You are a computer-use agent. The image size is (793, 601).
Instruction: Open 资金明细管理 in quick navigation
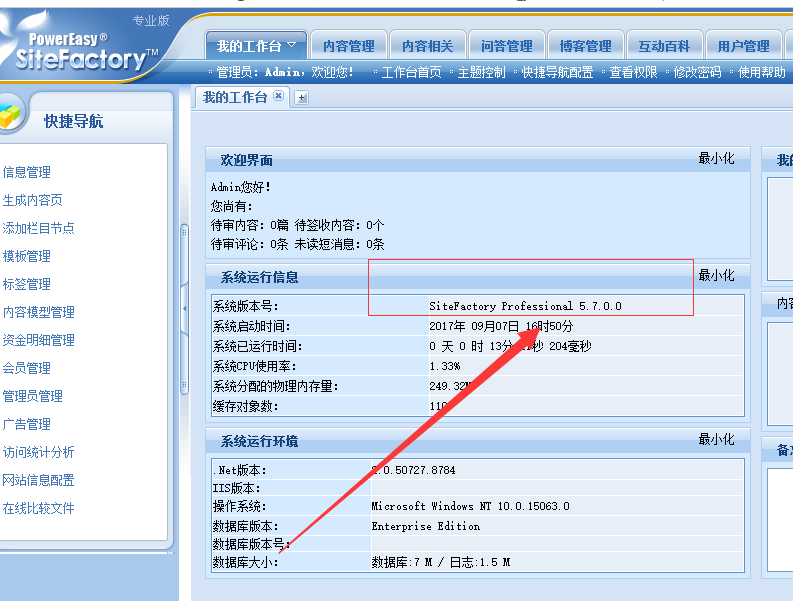(38, 340)
